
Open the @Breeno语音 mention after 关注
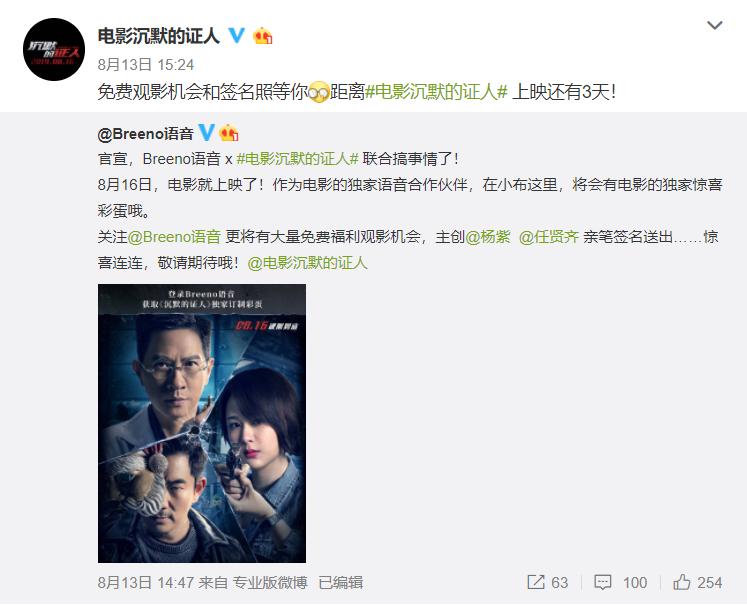click(x=174, y=236)
